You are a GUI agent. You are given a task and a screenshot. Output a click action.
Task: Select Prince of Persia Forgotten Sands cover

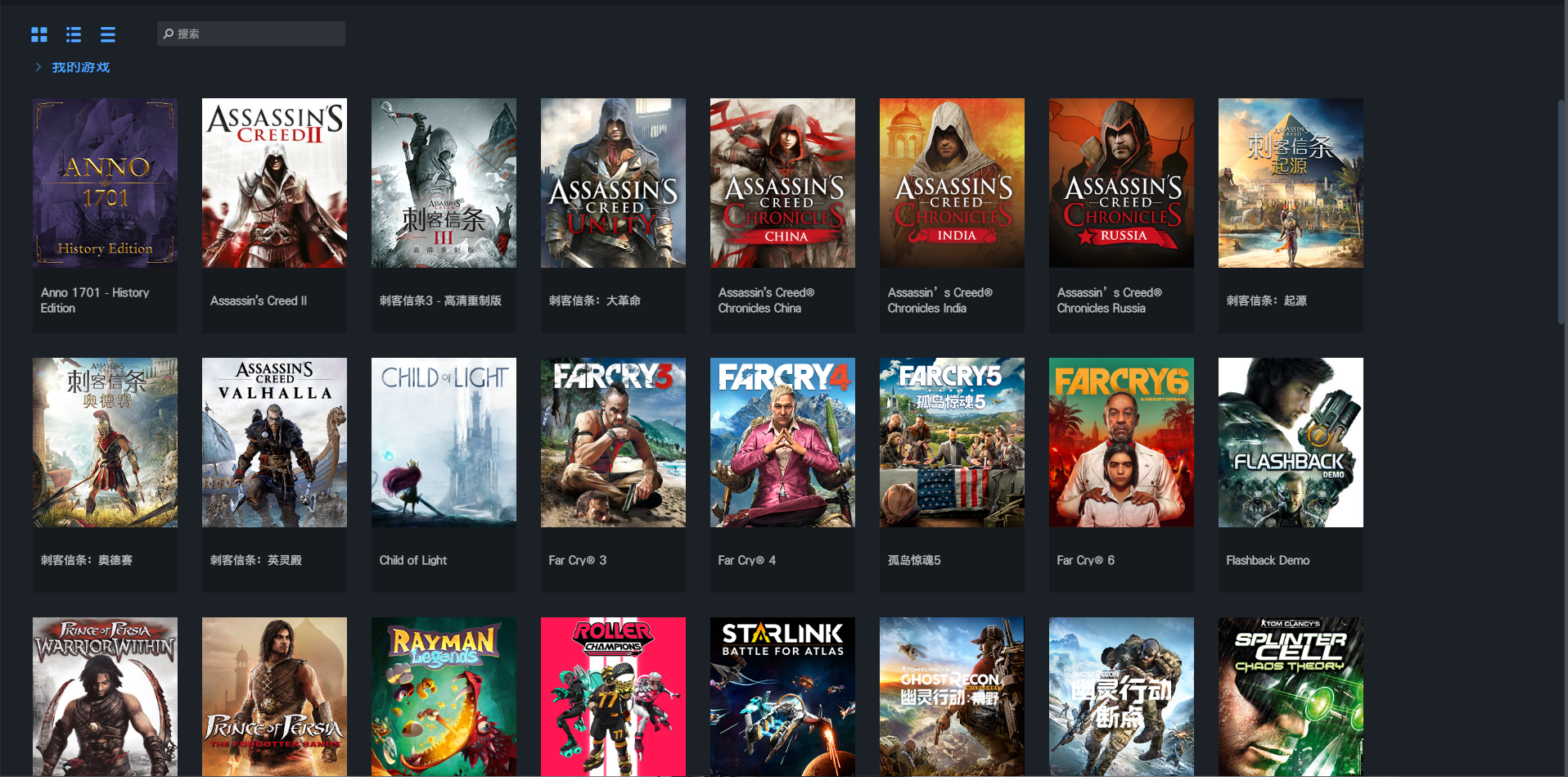tap(274, 697)
